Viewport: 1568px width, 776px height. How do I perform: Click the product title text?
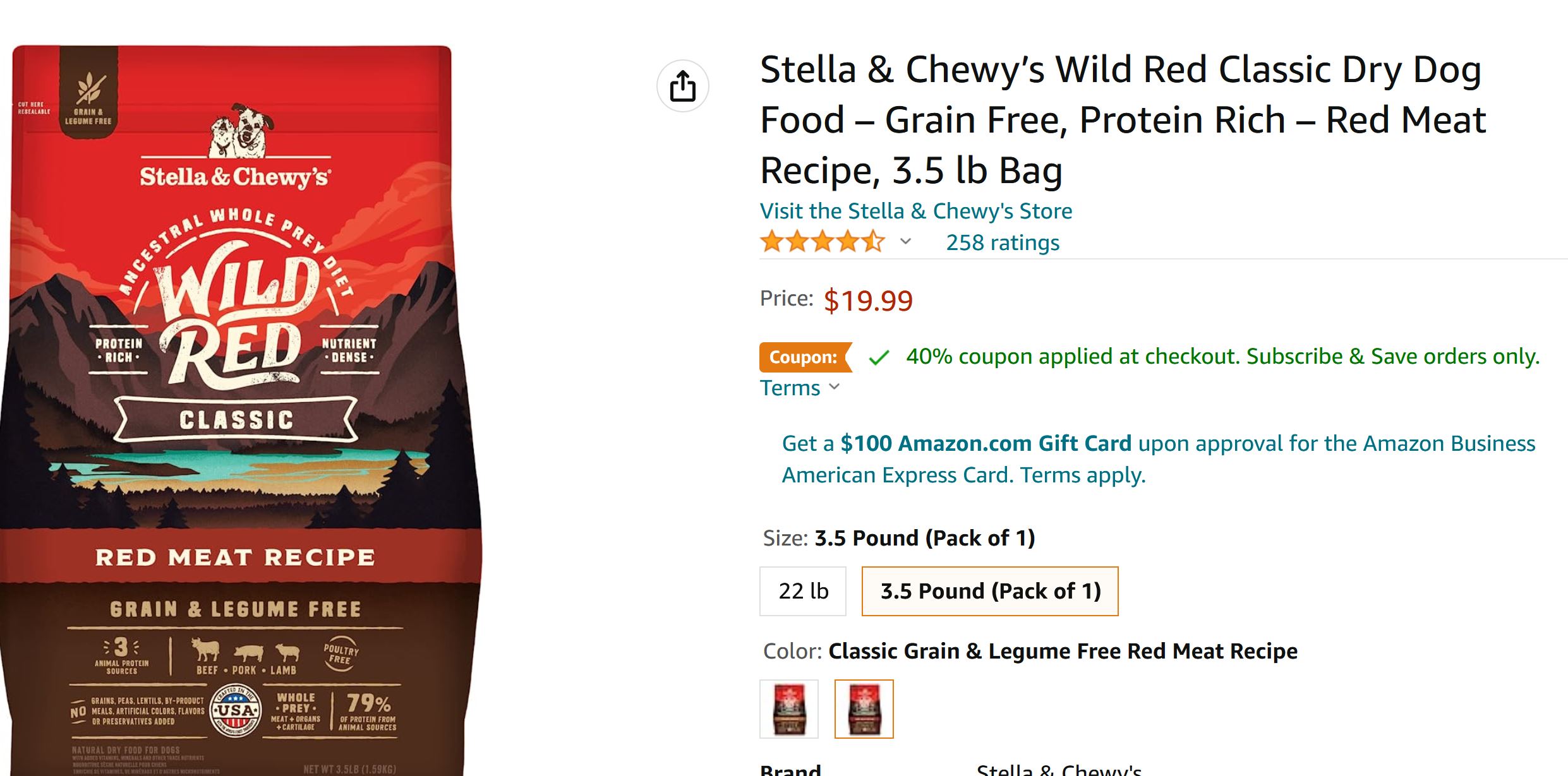click(1122, 120)
